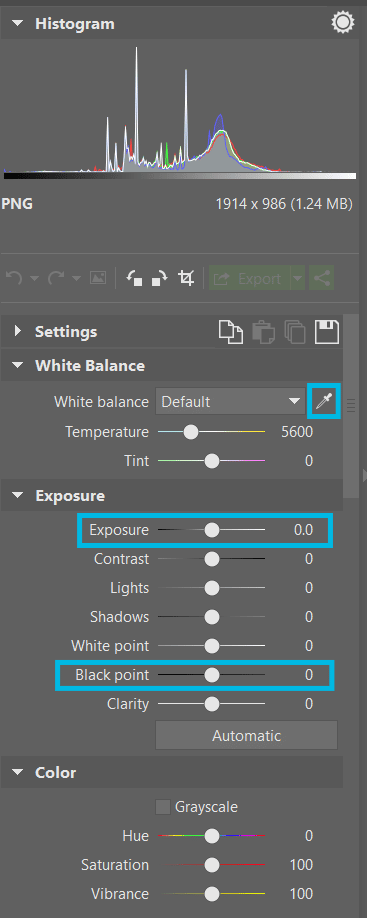Rotate image right icon
The width and height of the screenshot is (367, 918).
[x=160, y=278]
